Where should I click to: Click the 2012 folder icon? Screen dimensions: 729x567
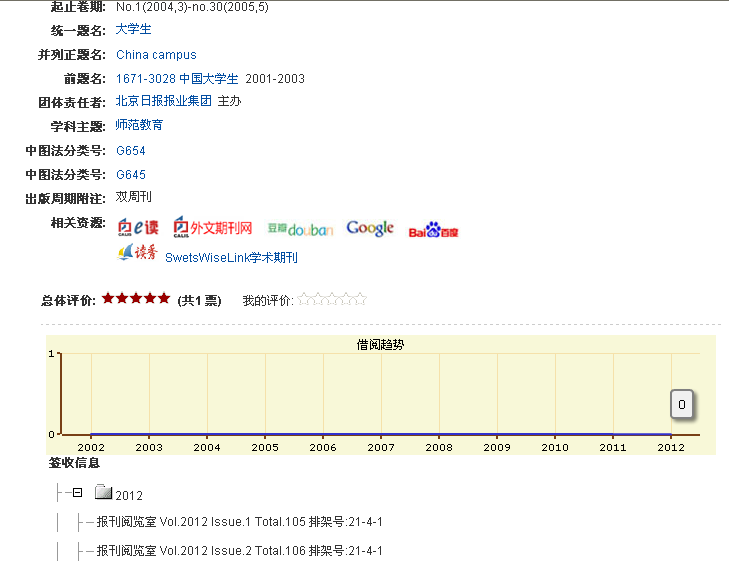tap(103, 492)
